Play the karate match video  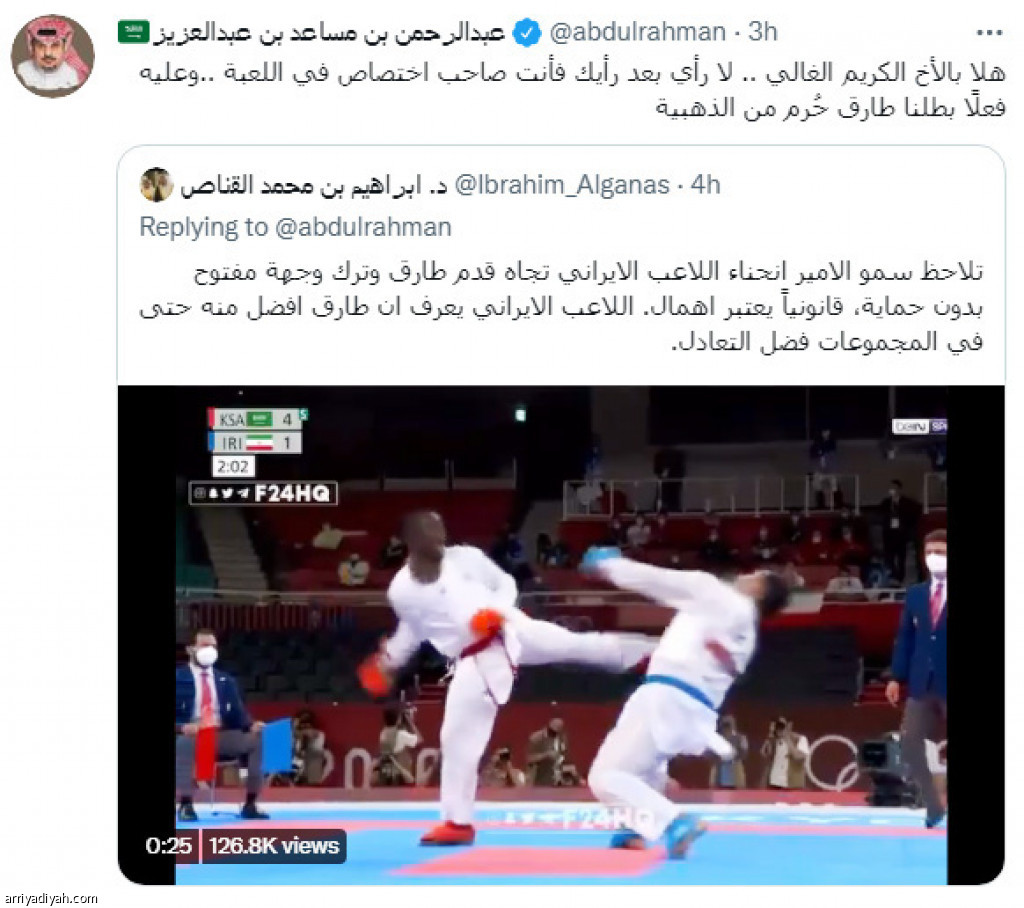[x=561, y=635]
